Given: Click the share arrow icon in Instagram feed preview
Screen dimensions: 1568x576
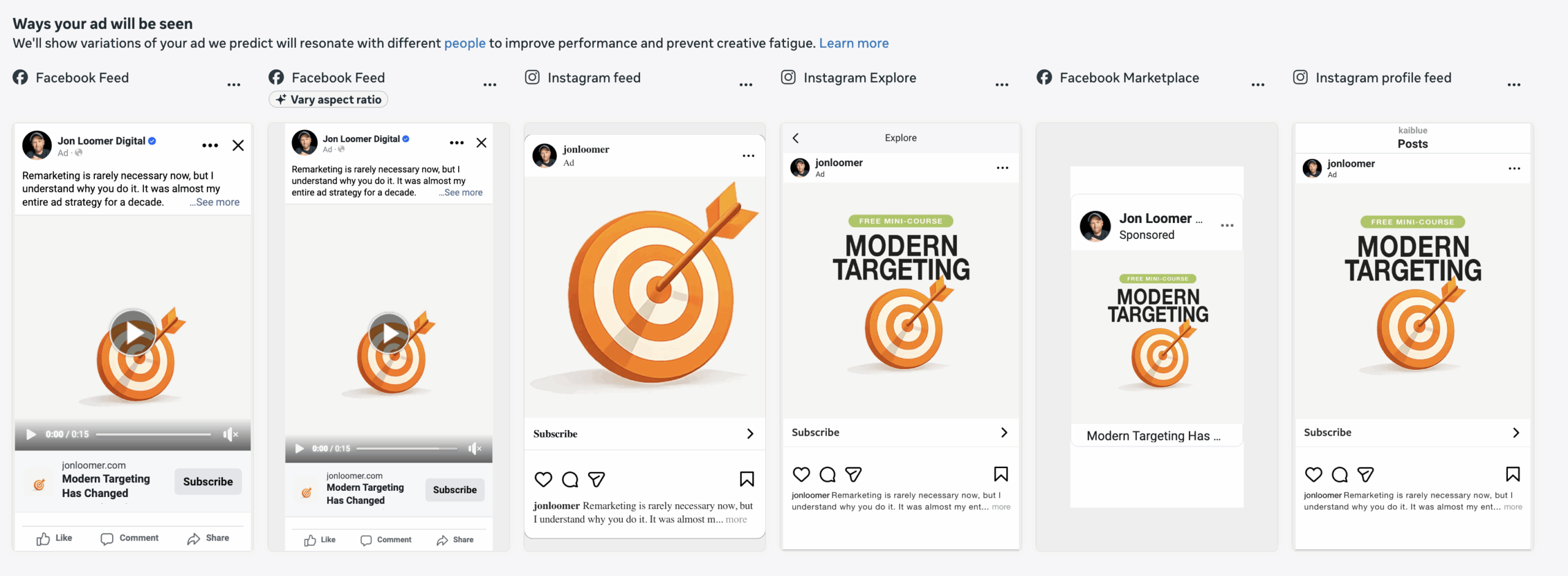Looking at the screenshot, I should click(x=597, y=479).
